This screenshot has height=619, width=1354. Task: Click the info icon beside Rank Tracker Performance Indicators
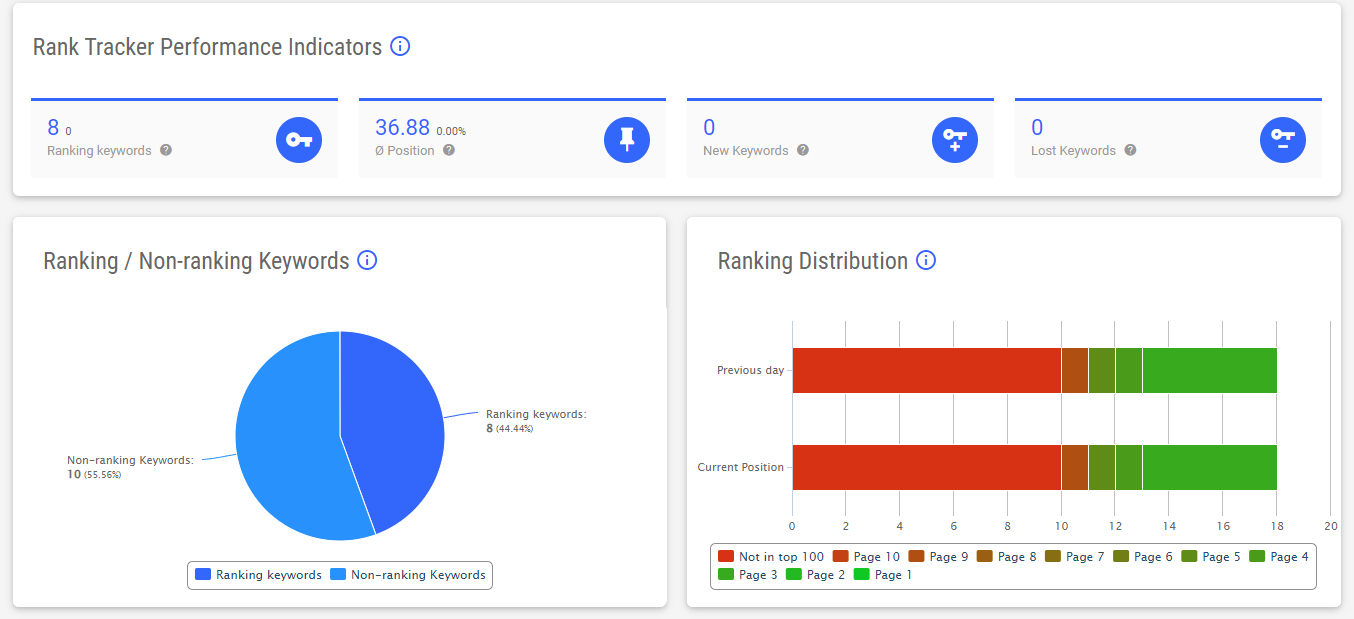coord(400,46)
